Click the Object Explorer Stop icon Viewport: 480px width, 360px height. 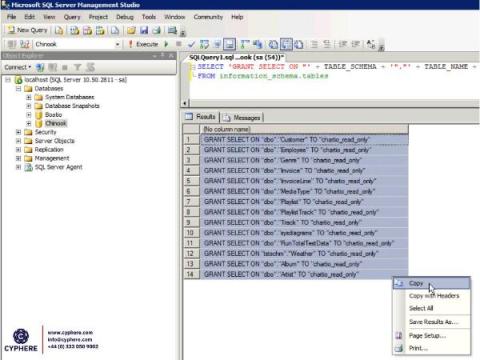click(65, 67)
